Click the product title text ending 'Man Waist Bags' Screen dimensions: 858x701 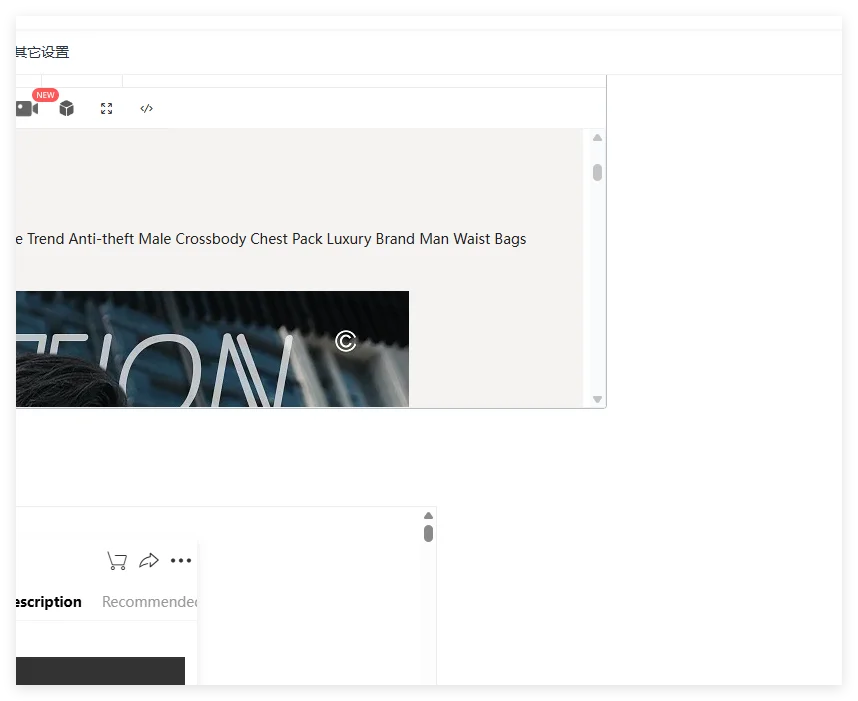[x=271, y=239]
